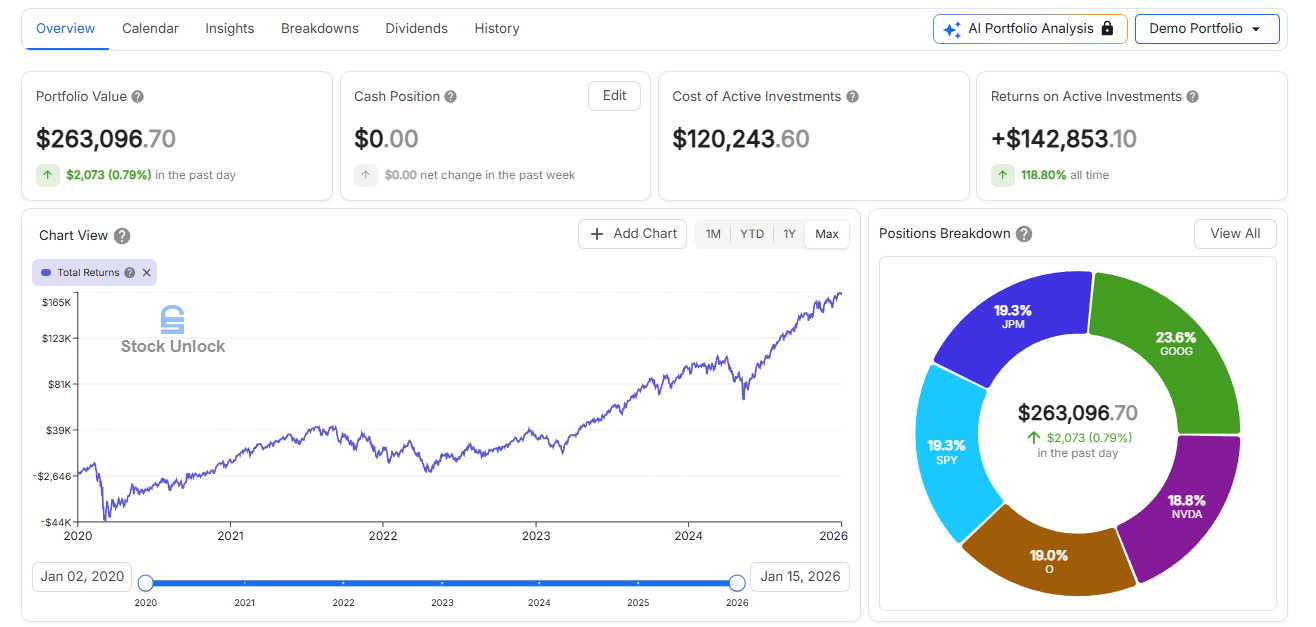This screenshot has height=627, width=1316.
Task: Click the Total Returns chip help icon
Action: [130, 272]
